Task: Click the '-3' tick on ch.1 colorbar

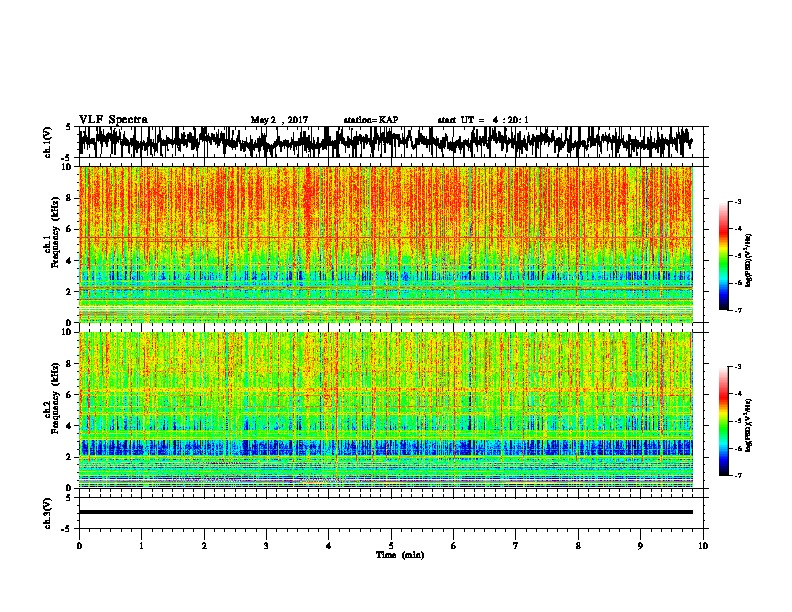Action: (x=737, y=202)
